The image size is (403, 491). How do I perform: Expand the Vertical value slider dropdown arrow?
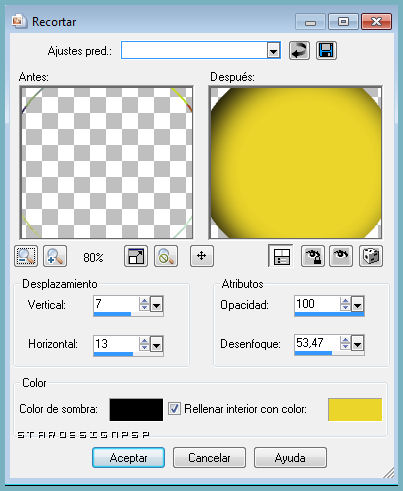click(x=156, y=304)
